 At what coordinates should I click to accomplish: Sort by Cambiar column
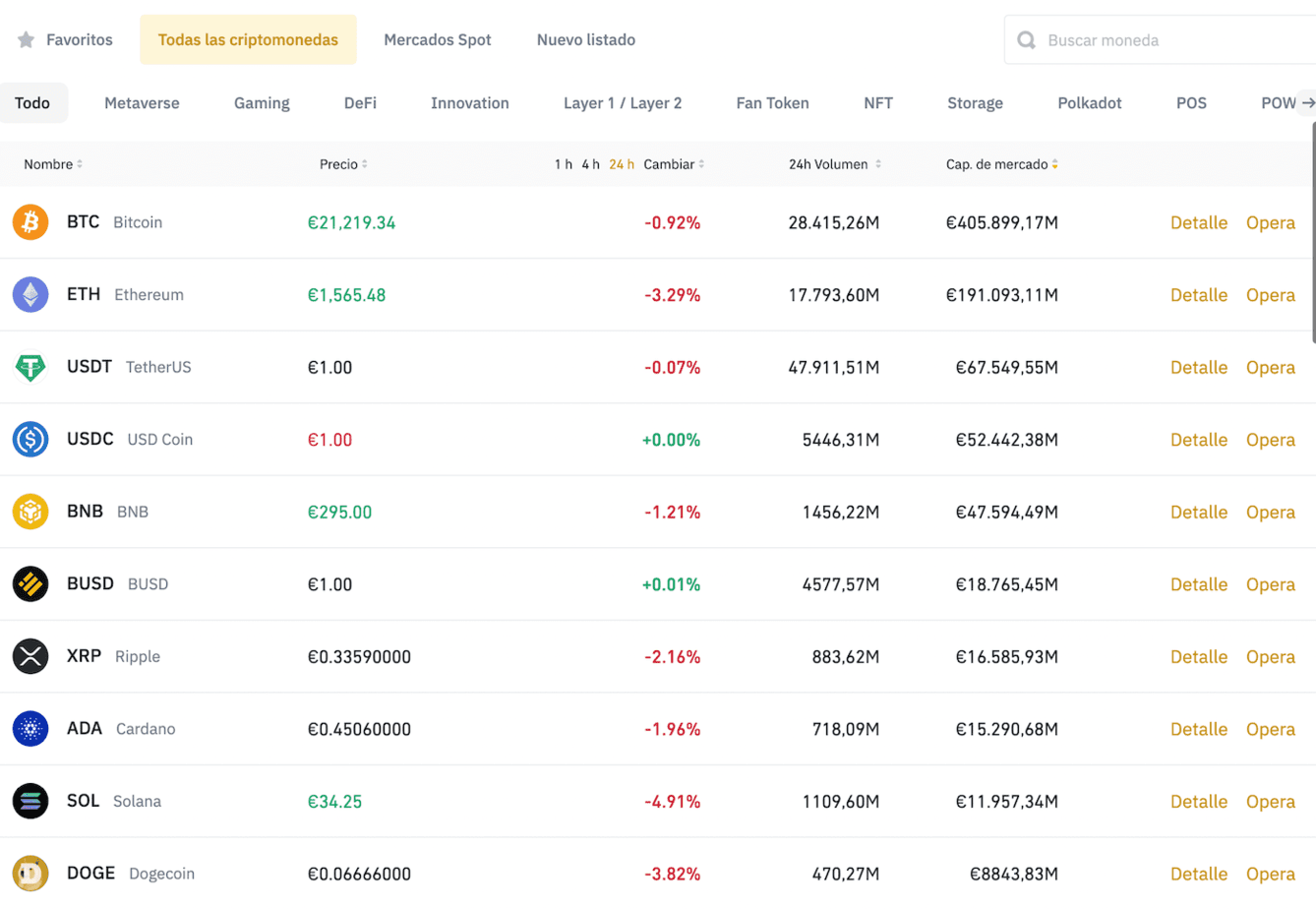674,164
